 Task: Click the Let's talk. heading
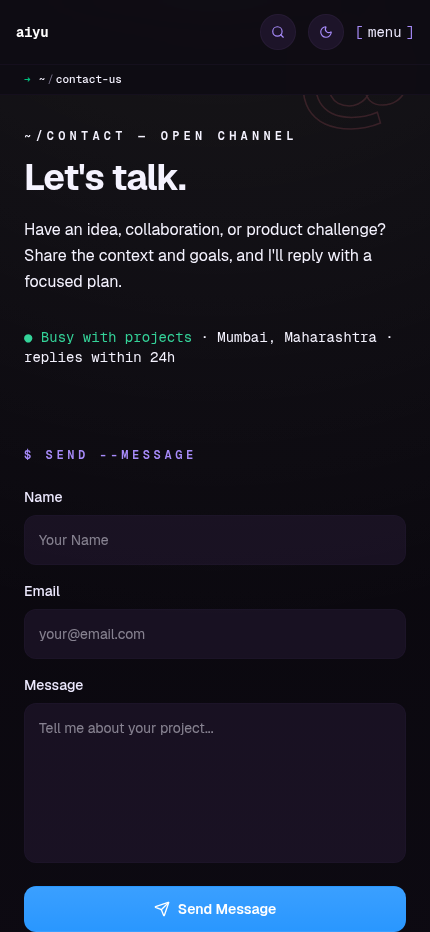pos(105,178)
